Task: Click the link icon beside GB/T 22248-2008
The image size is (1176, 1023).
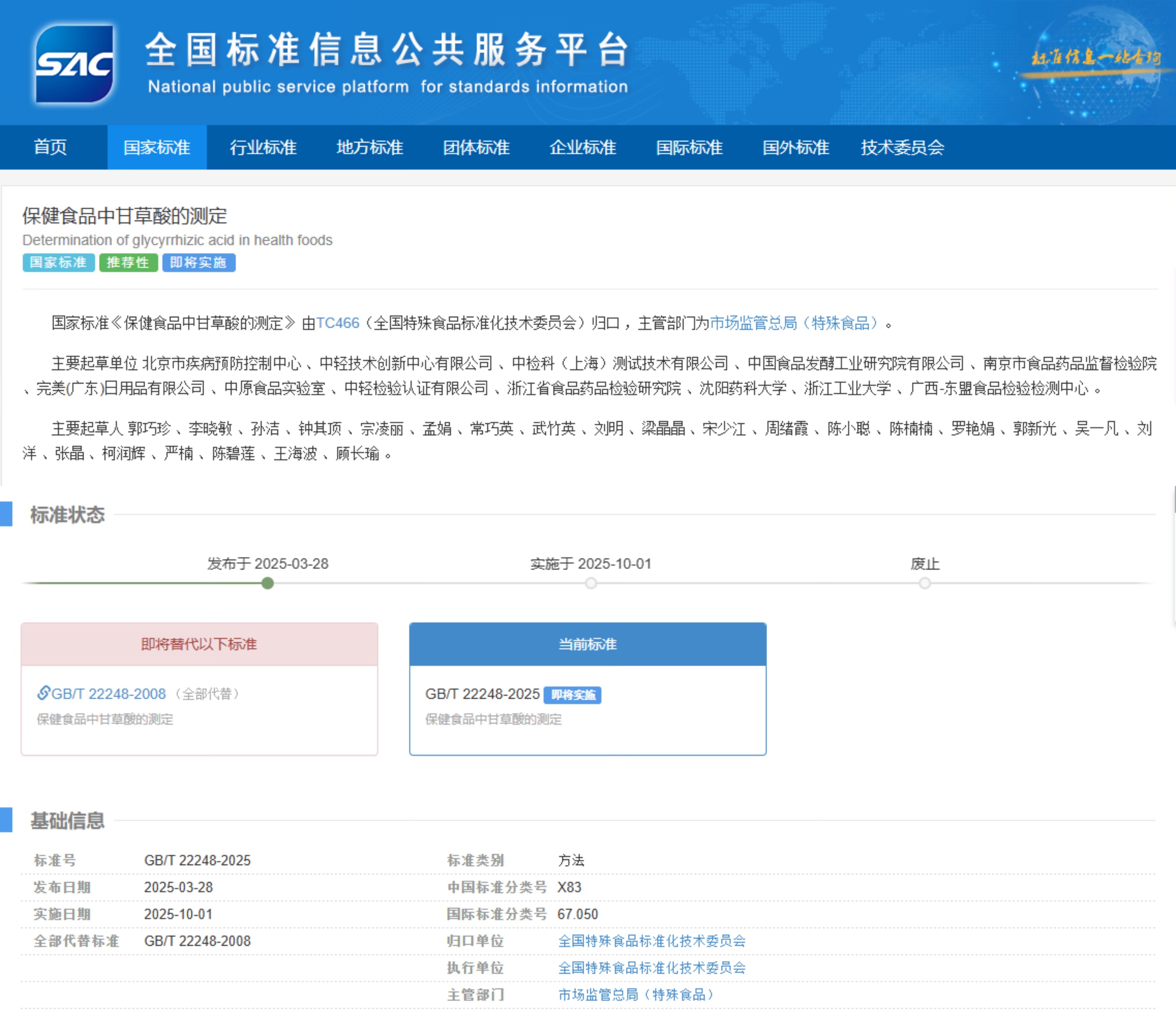Action: click(x=43, y=693)
